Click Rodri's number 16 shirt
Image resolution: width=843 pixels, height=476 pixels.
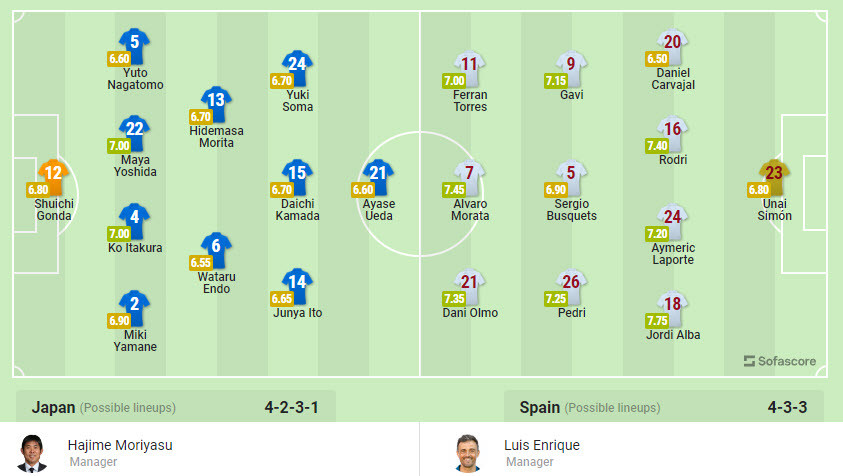pyautogui.click(x=673, y=130)
